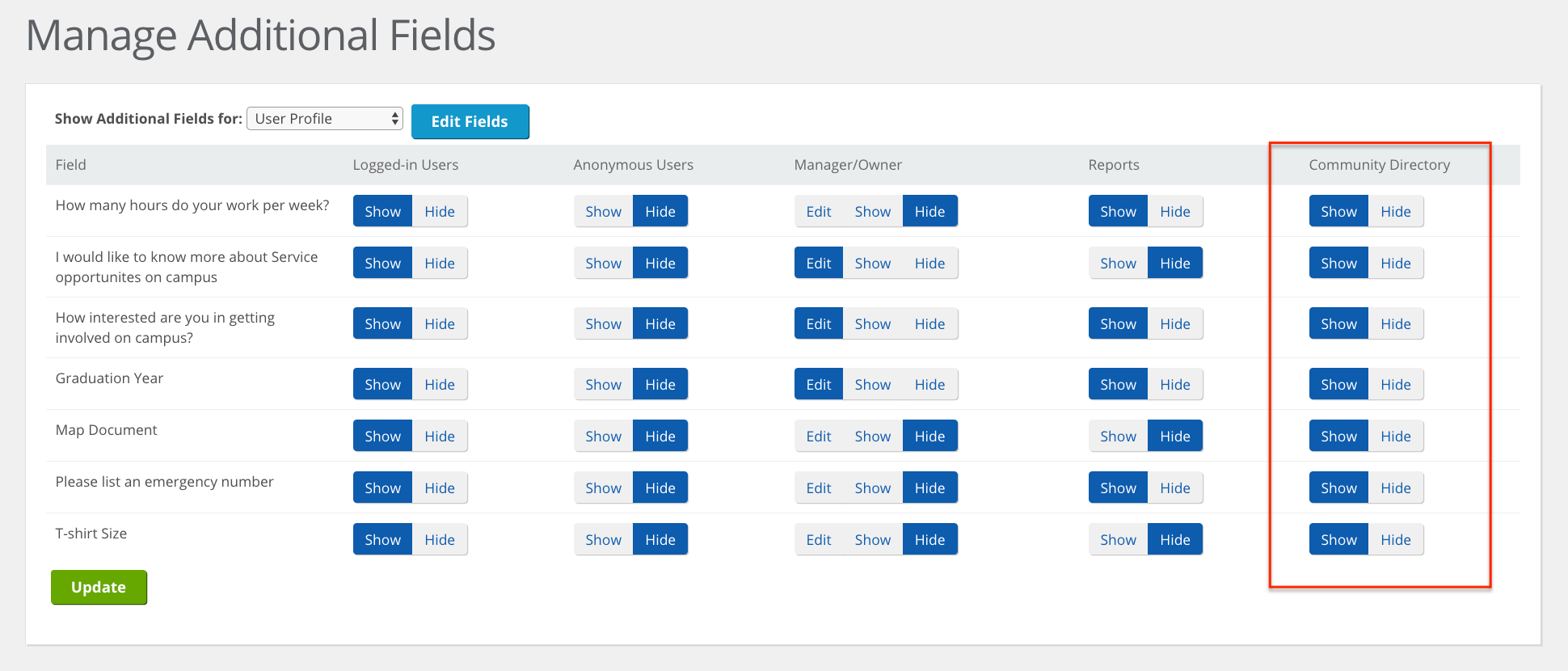Show emergency number for Anonymous Users

coord(604,487)
